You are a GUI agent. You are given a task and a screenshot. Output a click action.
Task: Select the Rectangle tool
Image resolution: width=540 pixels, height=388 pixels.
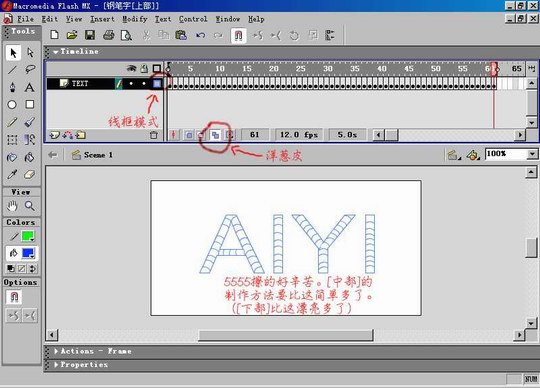tap(30, 104)
